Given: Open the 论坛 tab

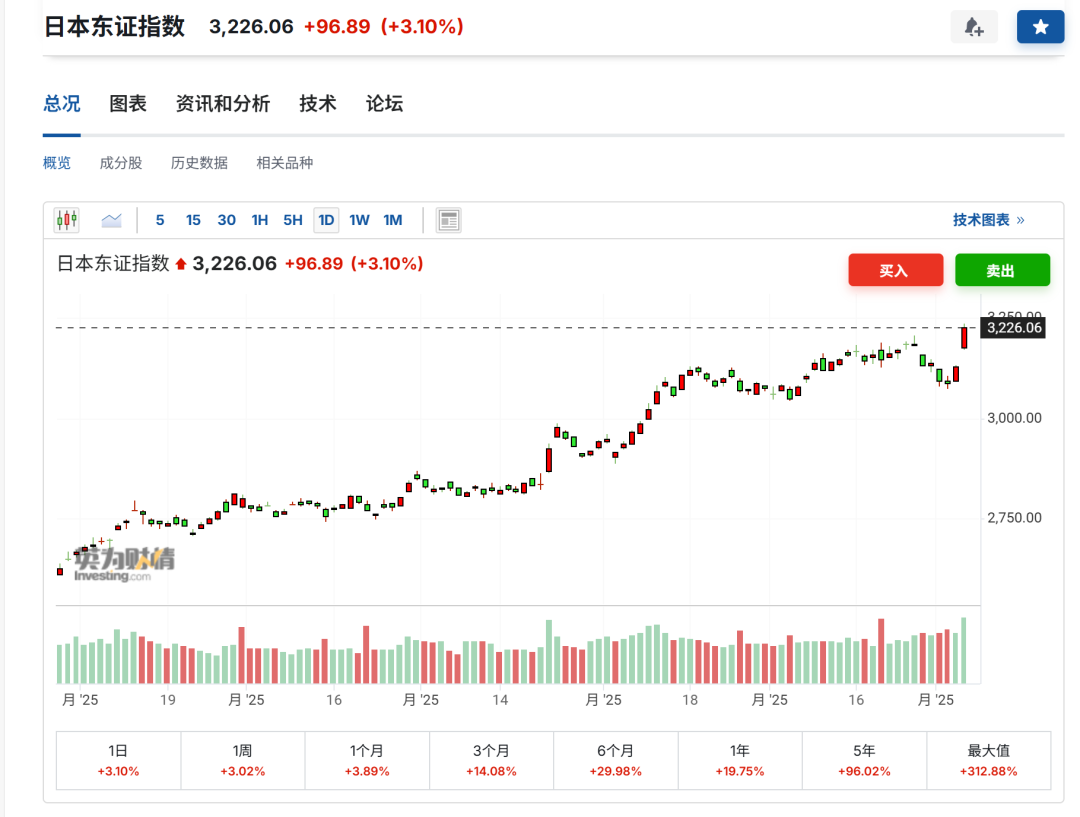Looking at the screenshot, I should (384, 104).
